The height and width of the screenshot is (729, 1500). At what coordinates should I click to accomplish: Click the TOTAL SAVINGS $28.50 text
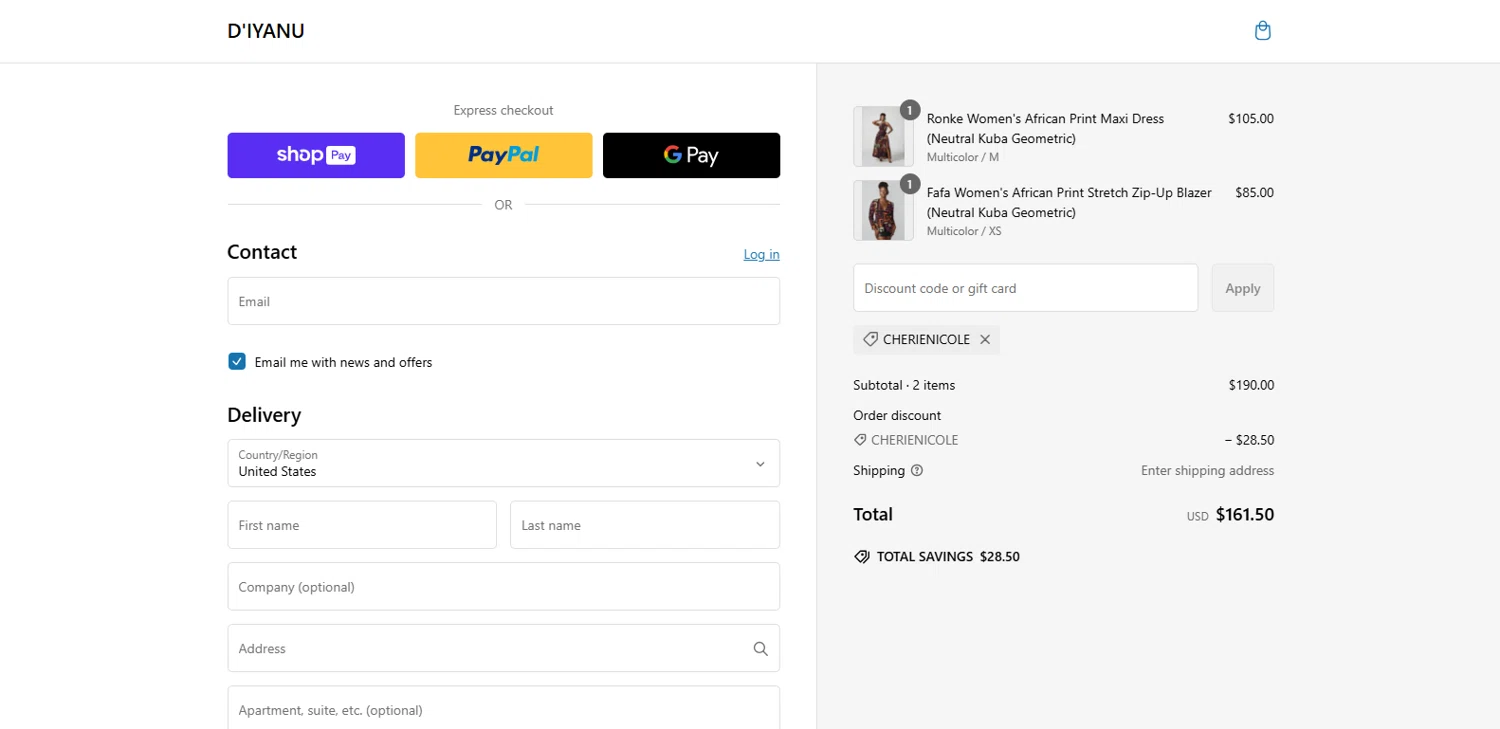coord(948,557)
